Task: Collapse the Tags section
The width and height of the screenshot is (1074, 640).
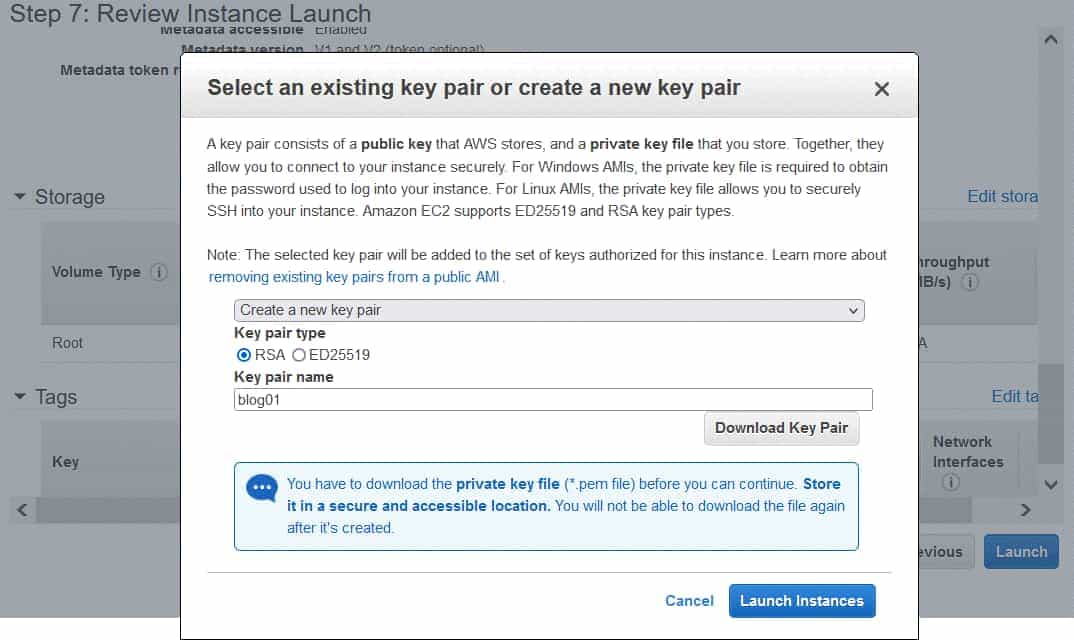Action: (x=20, y=397)
